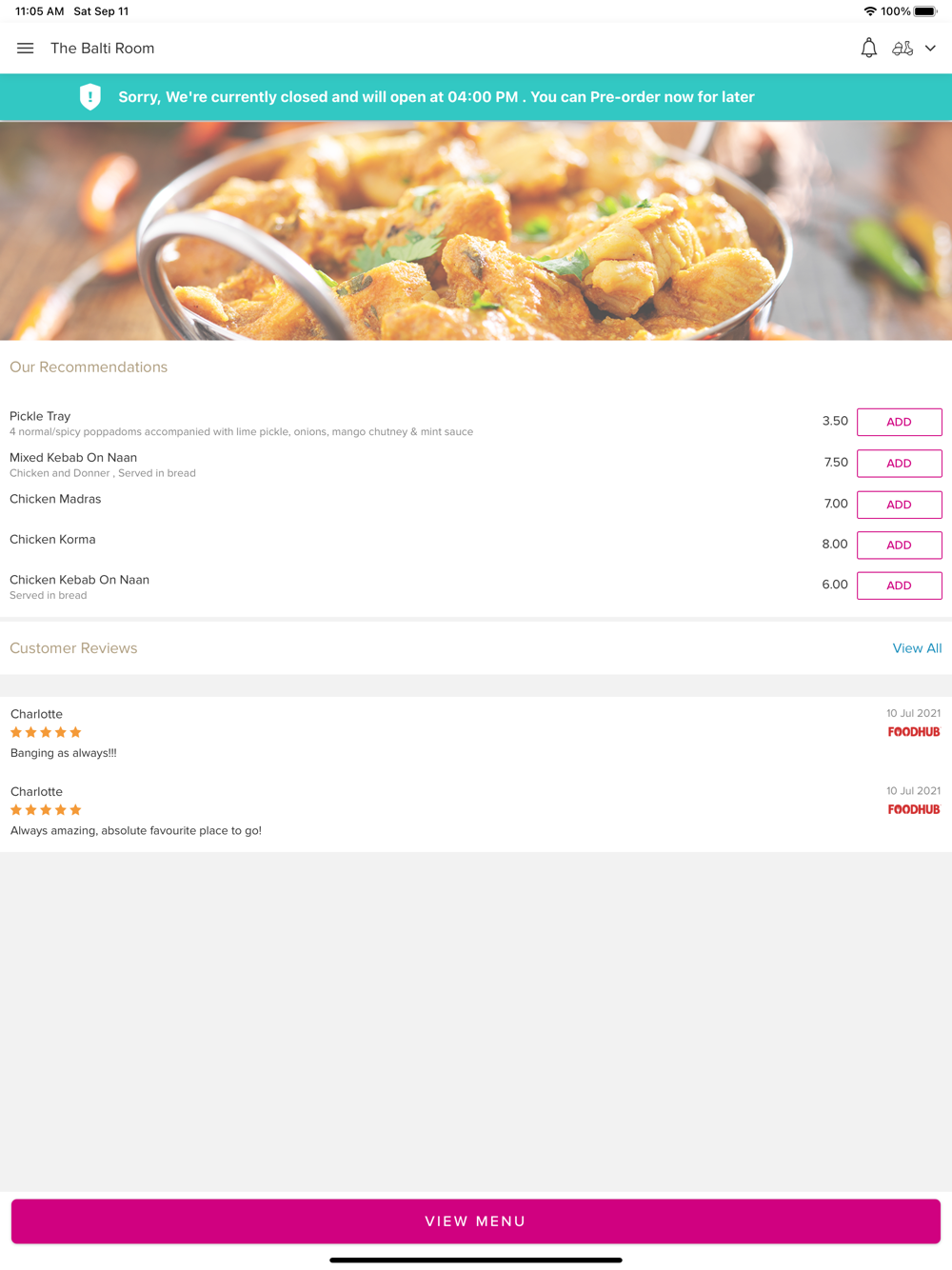View all customer reviews
Screen dimensions: 952x1270
(917, 648)
